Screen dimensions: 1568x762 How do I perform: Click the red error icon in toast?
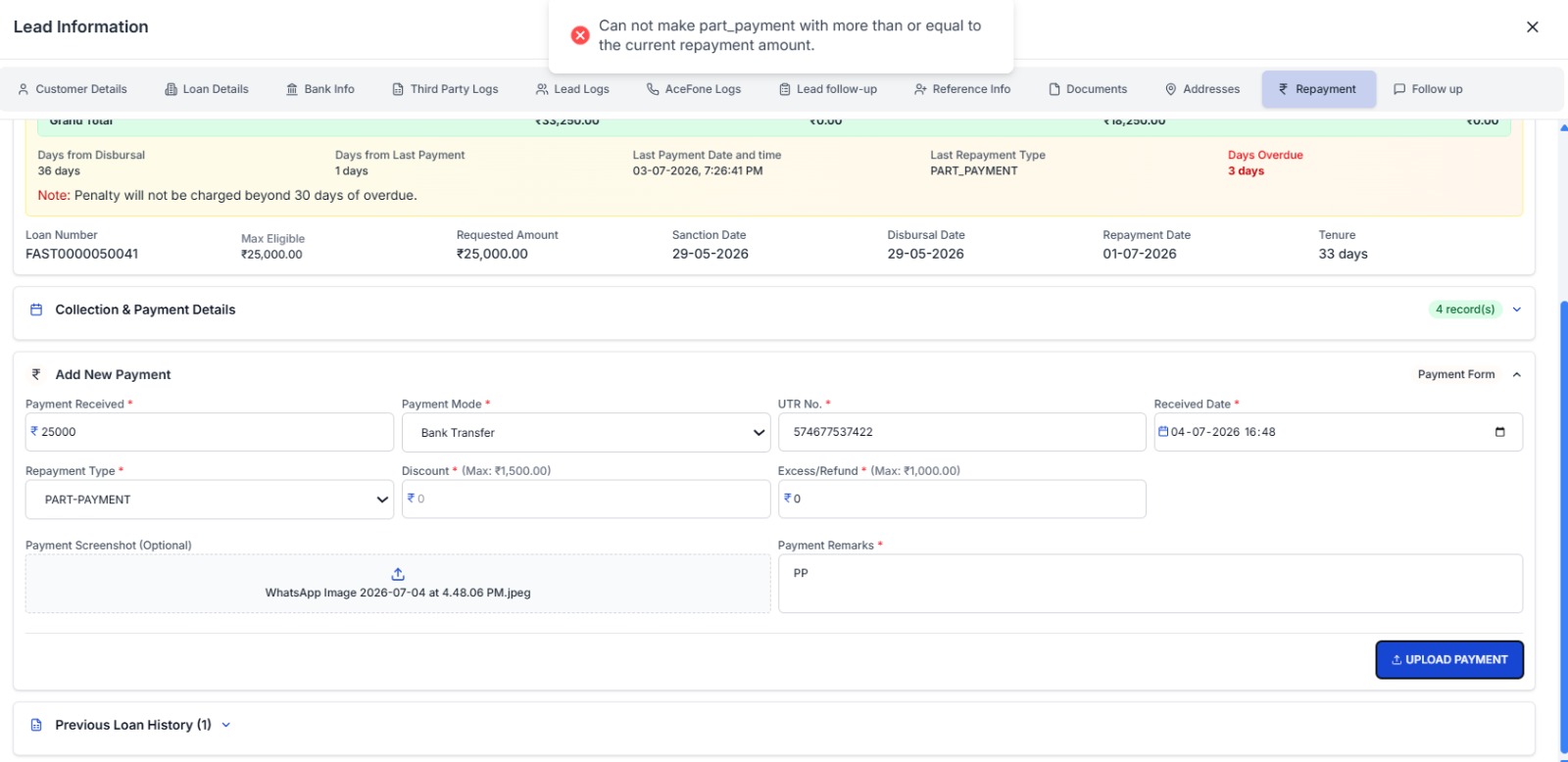pyautogui.click(x=580, y=35)
